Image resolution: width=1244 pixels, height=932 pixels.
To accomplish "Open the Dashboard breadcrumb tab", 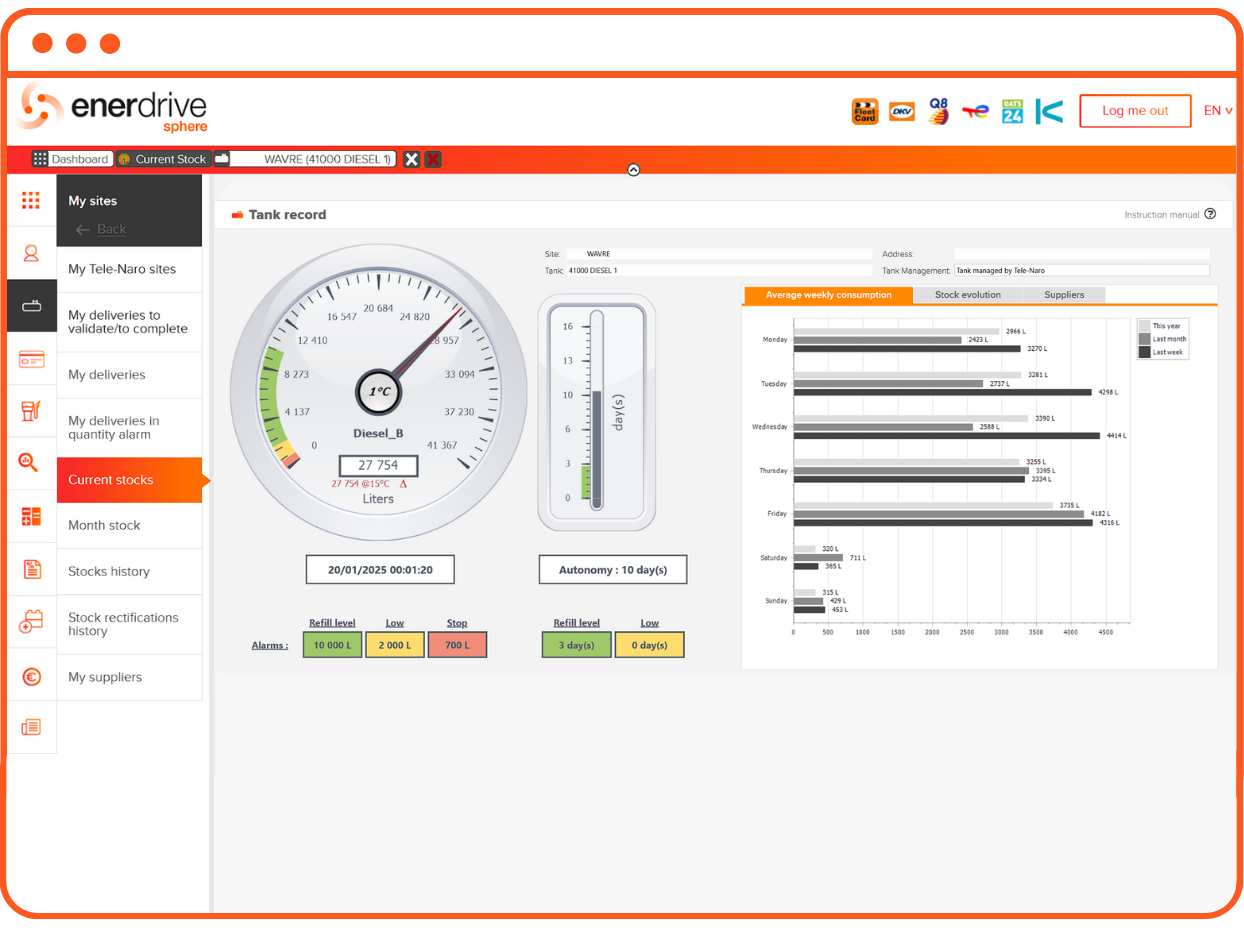I will pyautogui.click(x=70, y=159).
